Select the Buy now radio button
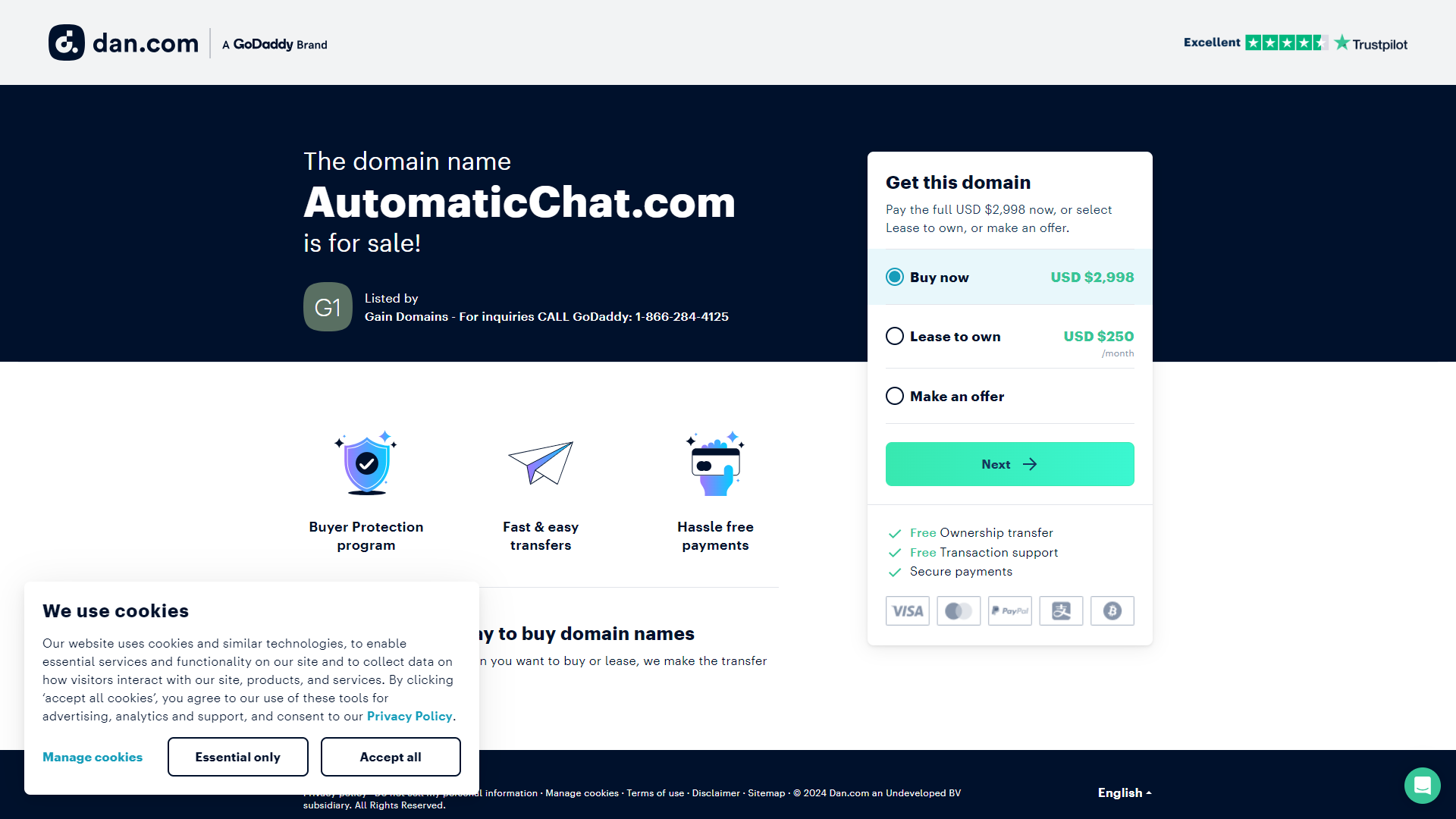Image resolution: width=1456 pixels, height=819 pixels. click(895, 277)
